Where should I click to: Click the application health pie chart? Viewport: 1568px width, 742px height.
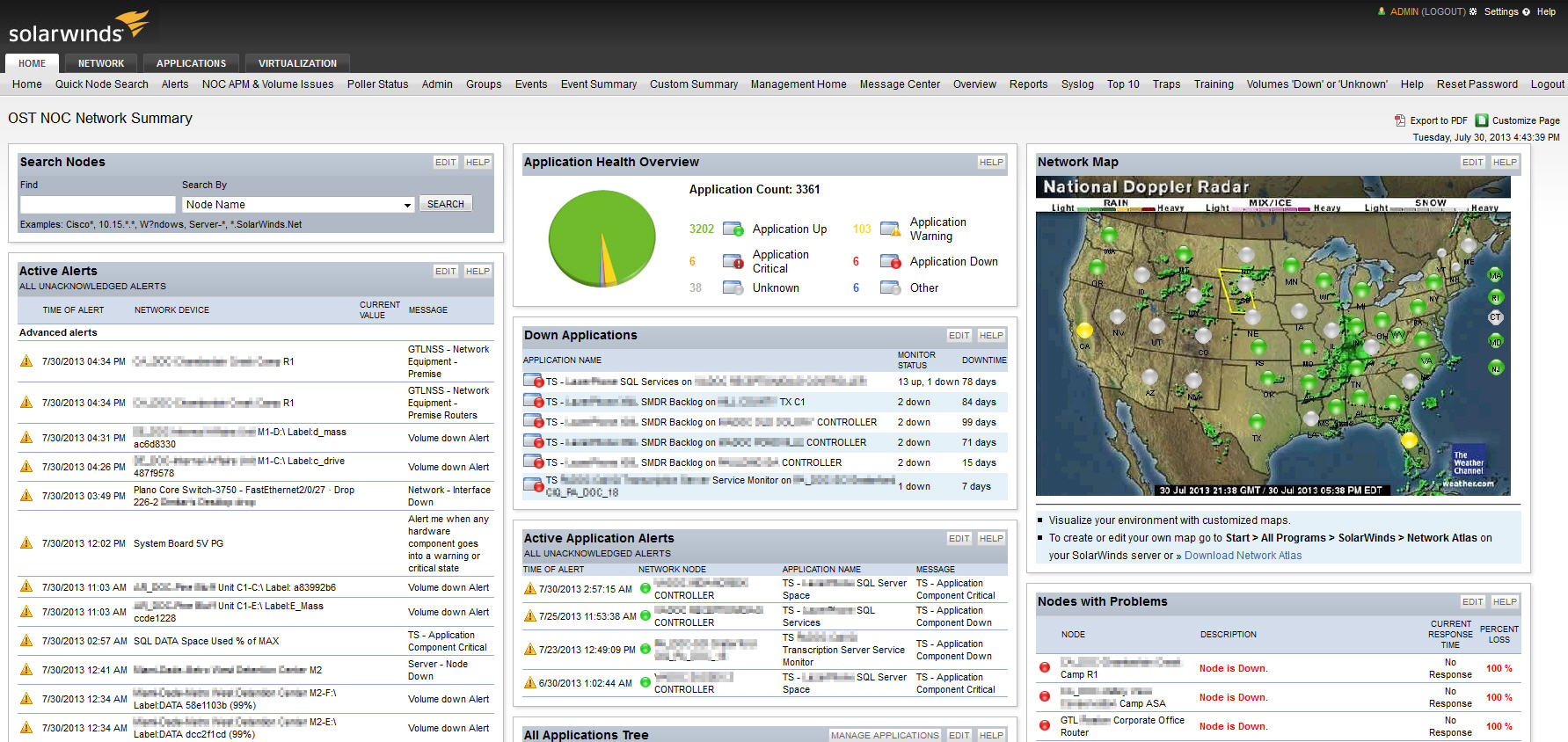(x=602, y=239)
